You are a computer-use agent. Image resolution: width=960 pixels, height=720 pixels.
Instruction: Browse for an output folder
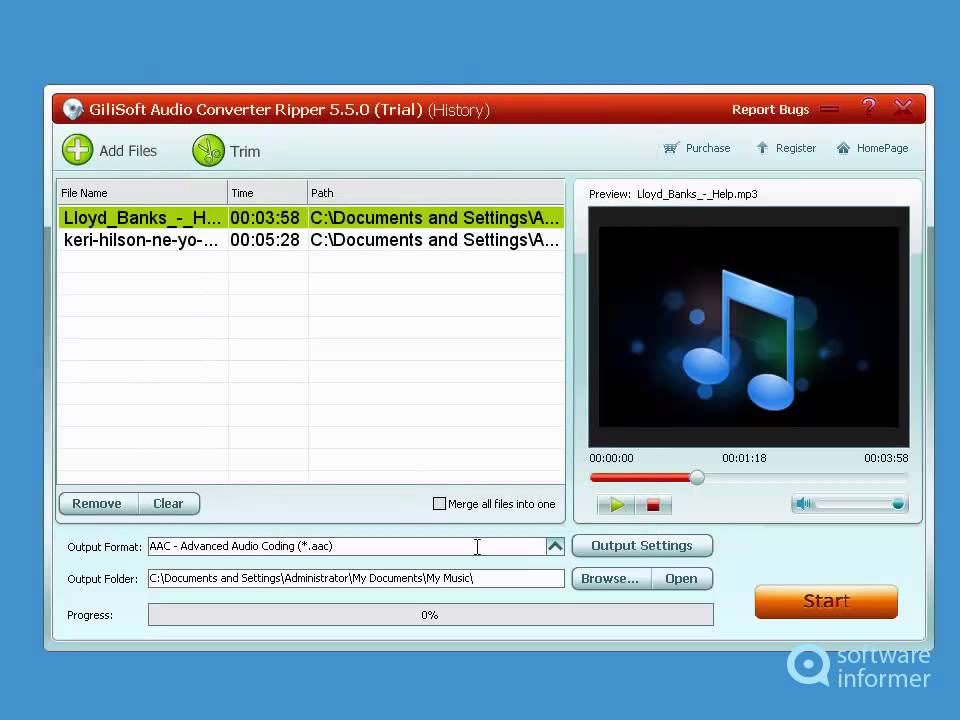[x=610, y=579]
